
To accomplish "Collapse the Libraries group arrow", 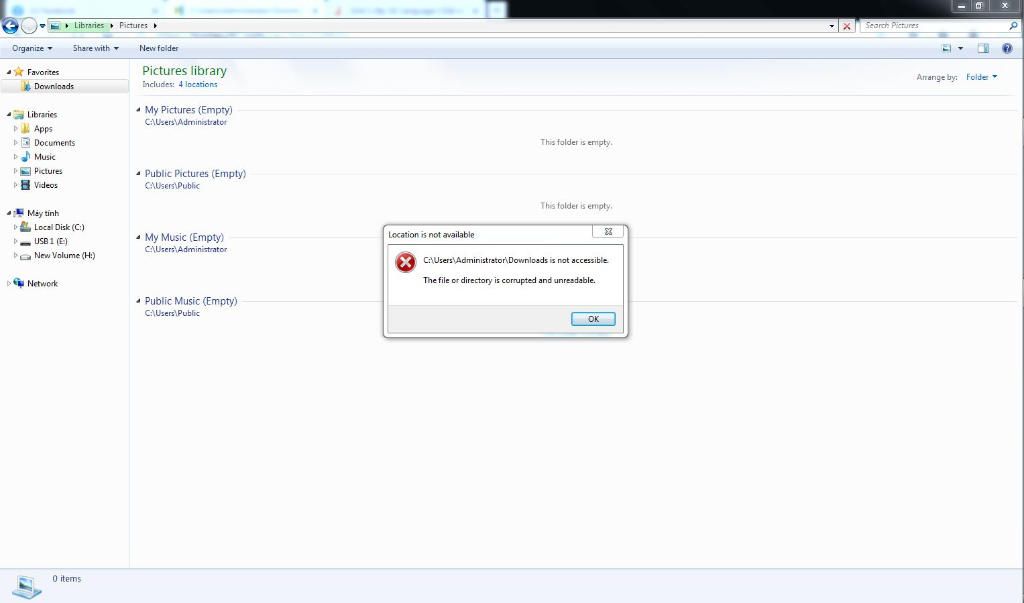I will pos(8,114).
